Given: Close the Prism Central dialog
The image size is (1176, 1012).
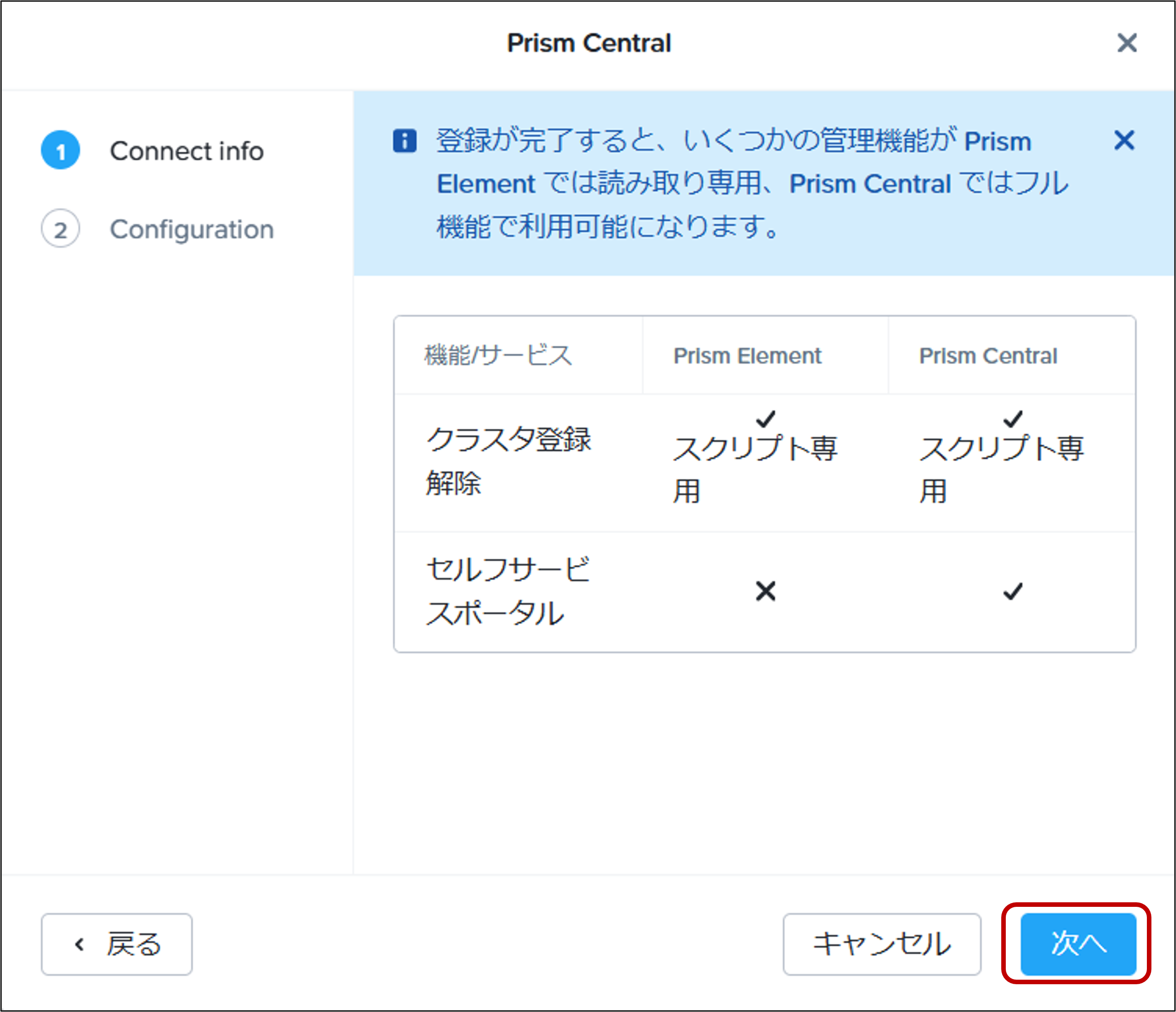Looking at the screenshot, I should point(1127,43).
